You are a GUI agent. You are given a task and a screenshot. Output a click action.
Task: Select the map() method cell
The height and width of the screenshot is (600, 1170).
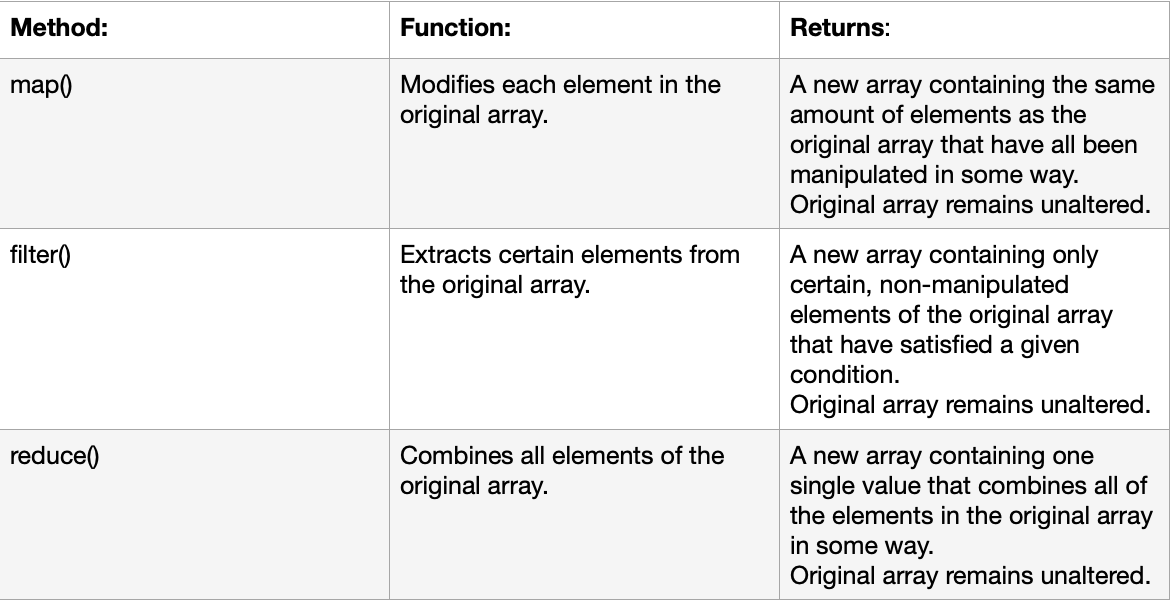point(194,143)
